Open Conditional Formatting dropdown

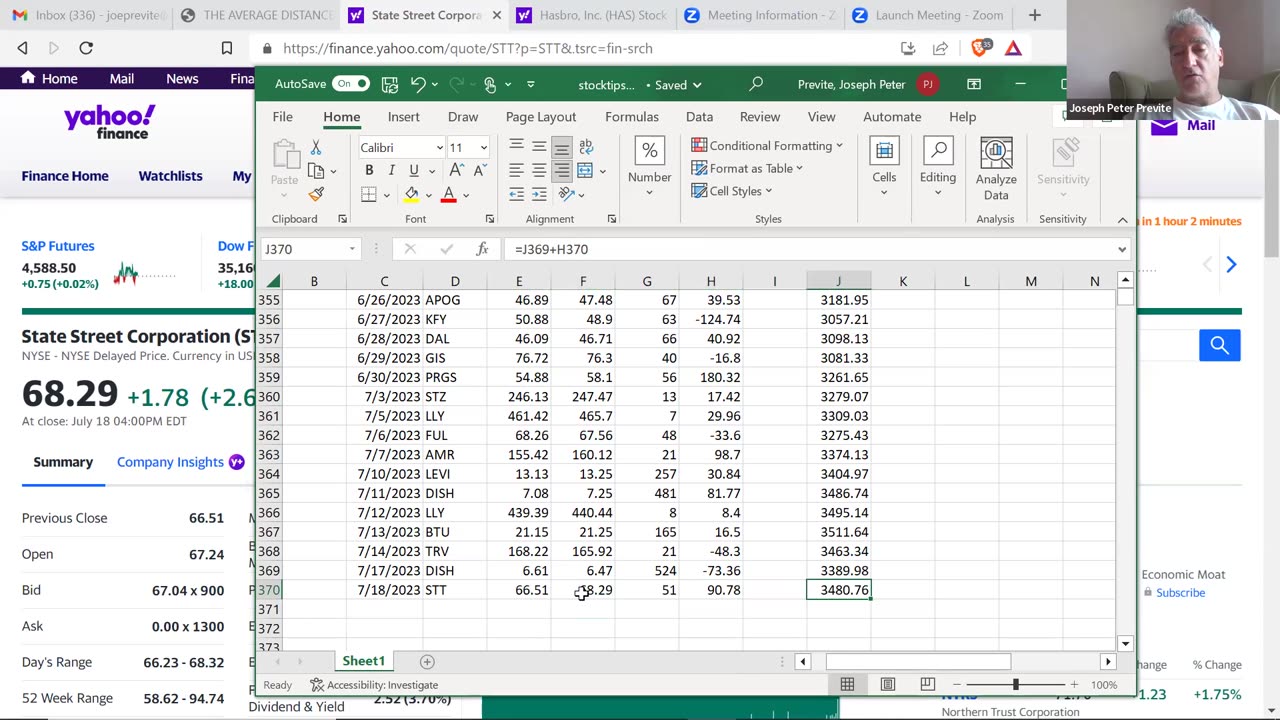767,146
